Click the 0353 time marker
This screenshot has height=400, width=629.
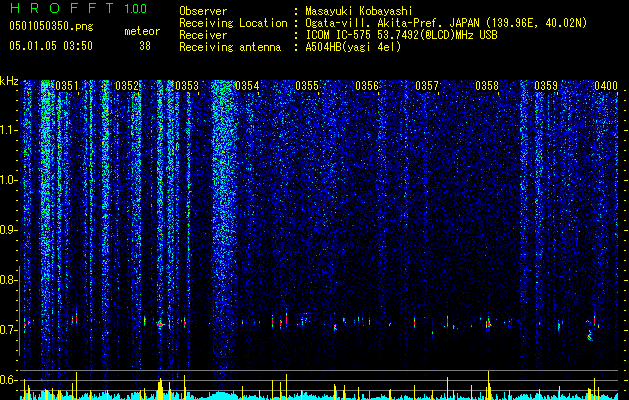pos(187,86)
